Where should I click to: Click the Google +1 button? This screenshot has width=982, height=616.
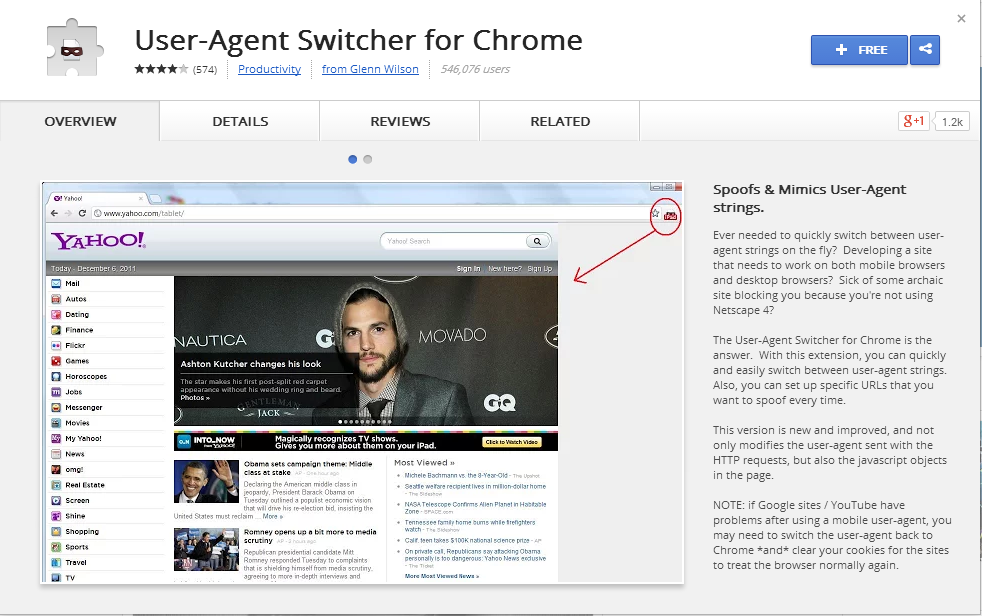(913, 121)
